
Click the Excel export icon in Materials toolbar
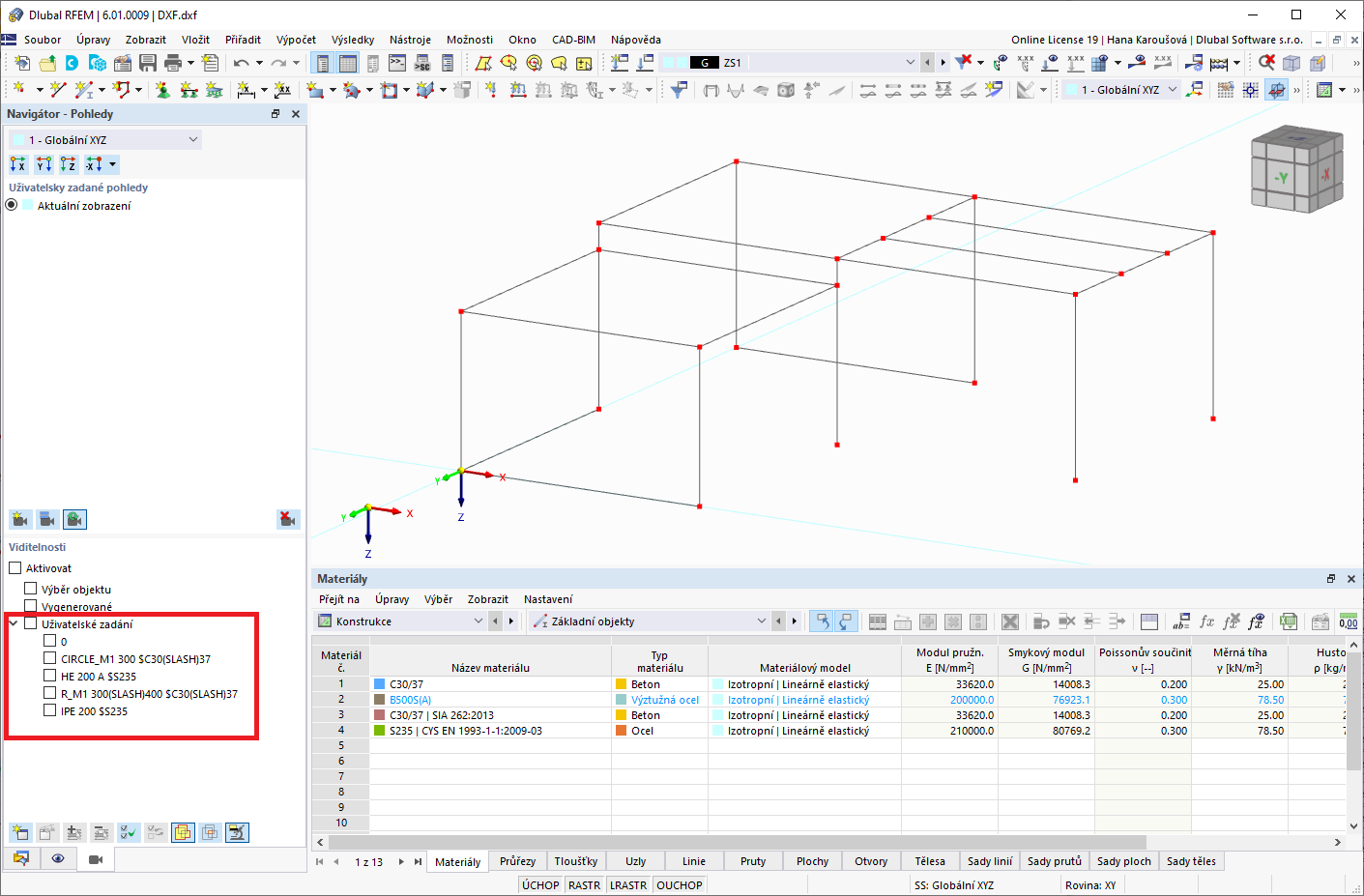point(1289,621)
